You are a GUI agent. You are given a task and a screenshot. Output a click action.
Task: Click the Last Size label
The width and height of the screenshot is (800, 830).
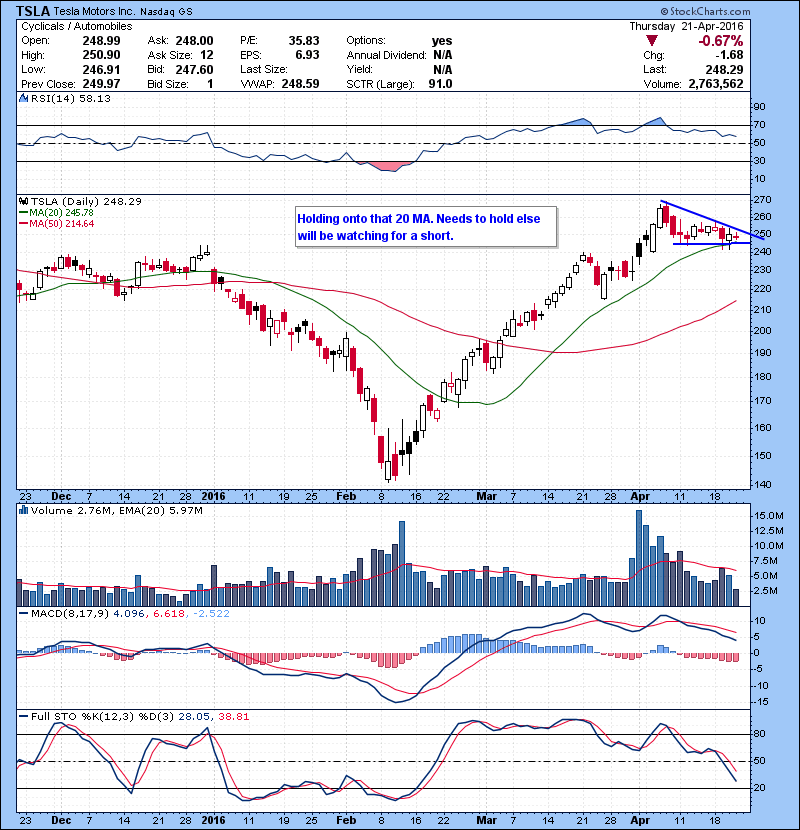(x=264, y=69)
